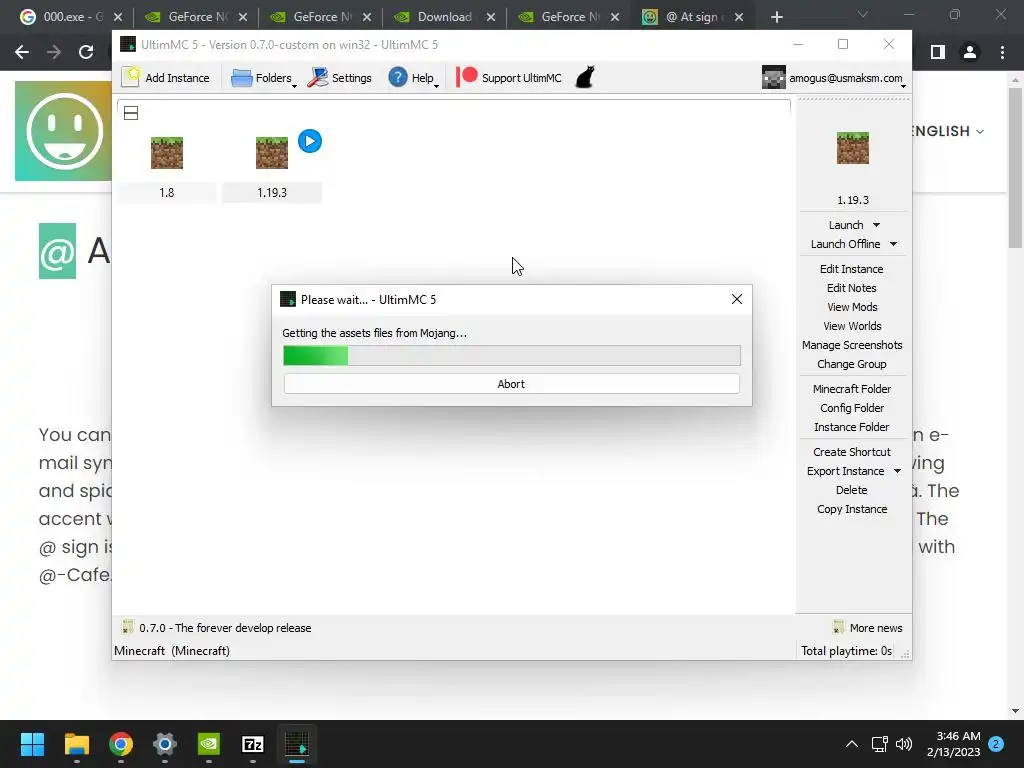Open Chrome from the taskbar

coord(121,744)
